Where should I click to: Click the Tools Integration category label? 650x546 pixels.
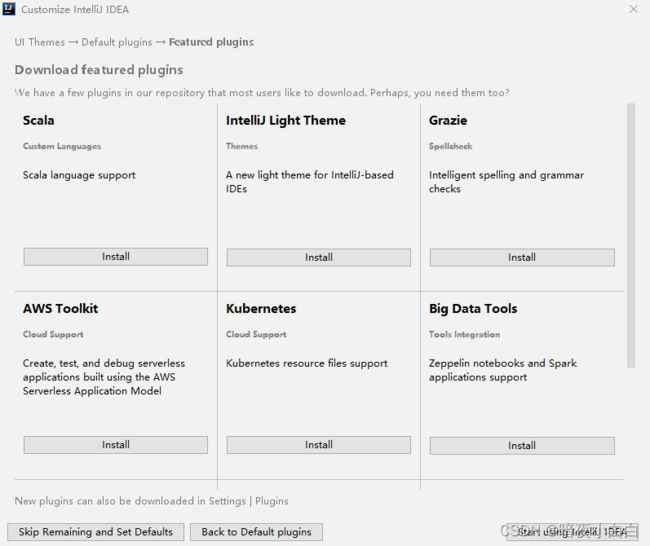464,335
